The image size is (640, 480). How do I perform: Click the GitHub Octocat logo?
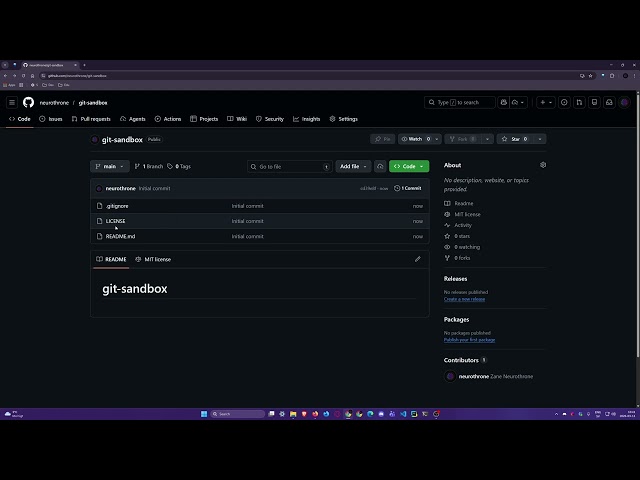point(29,102)
